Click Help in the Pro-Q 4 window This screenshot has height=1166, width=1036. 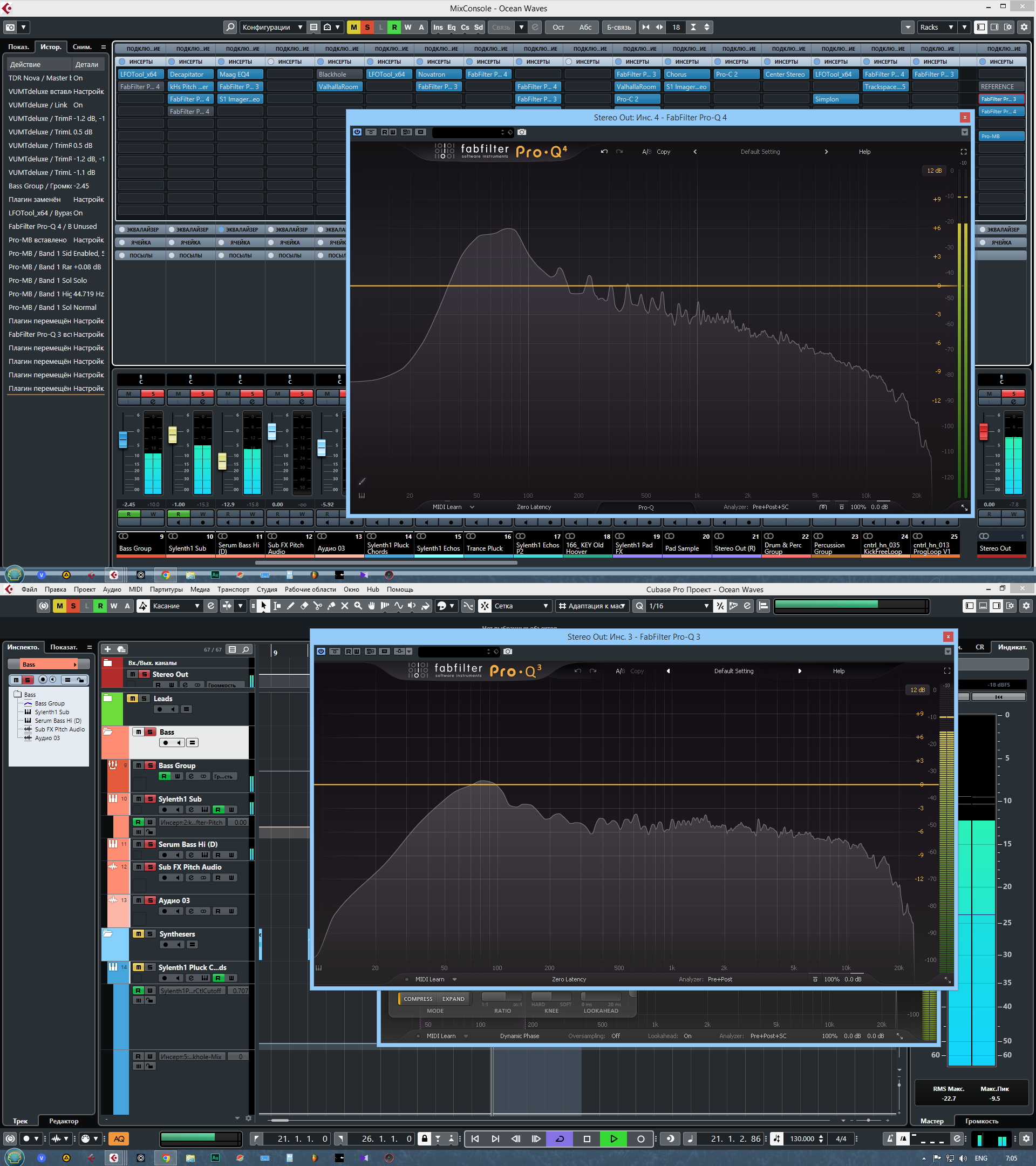click(x=864, y=152)
